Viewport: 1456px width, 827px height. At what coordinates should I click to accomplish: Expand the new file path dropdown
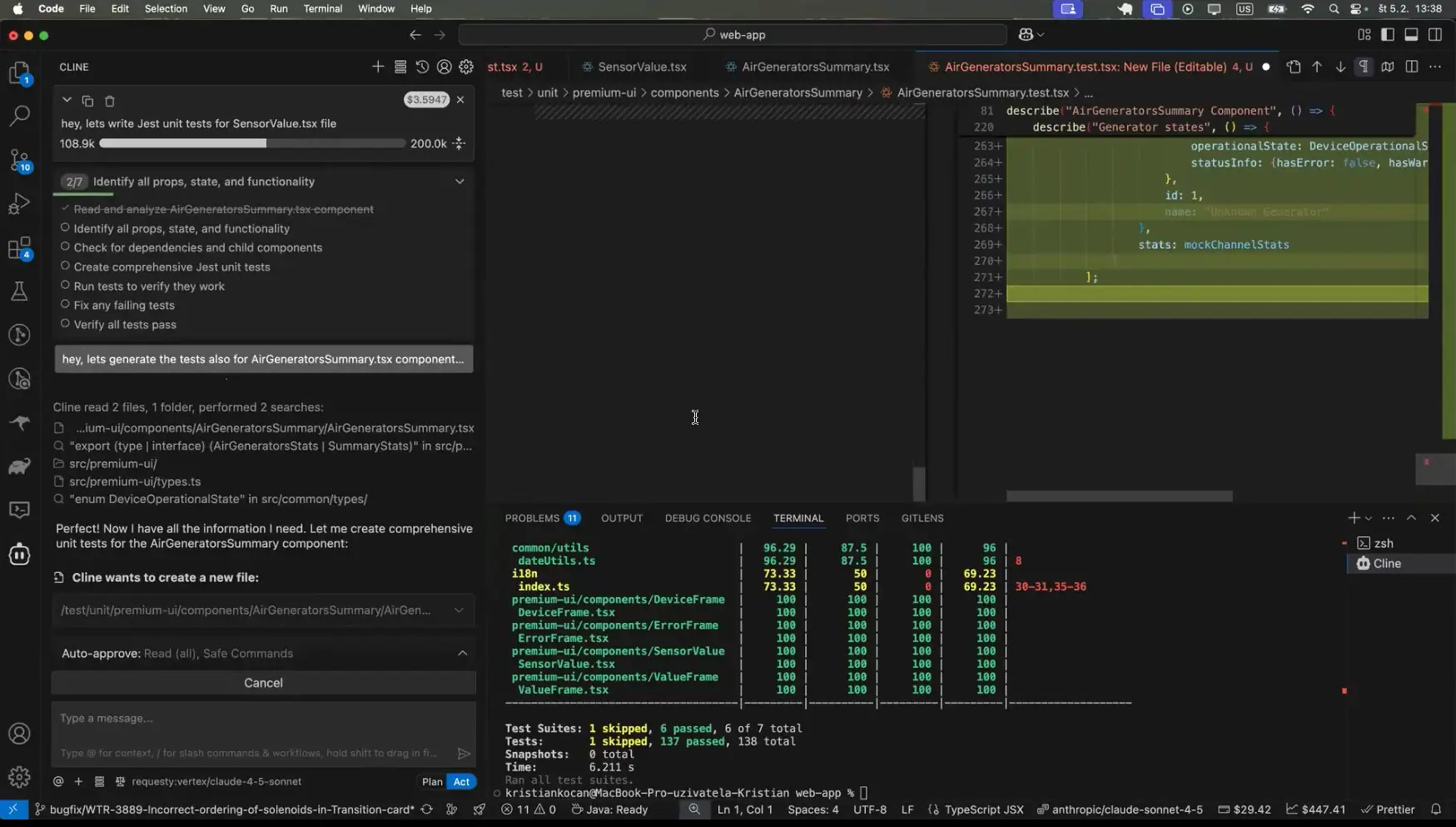(x=459, y=610)
